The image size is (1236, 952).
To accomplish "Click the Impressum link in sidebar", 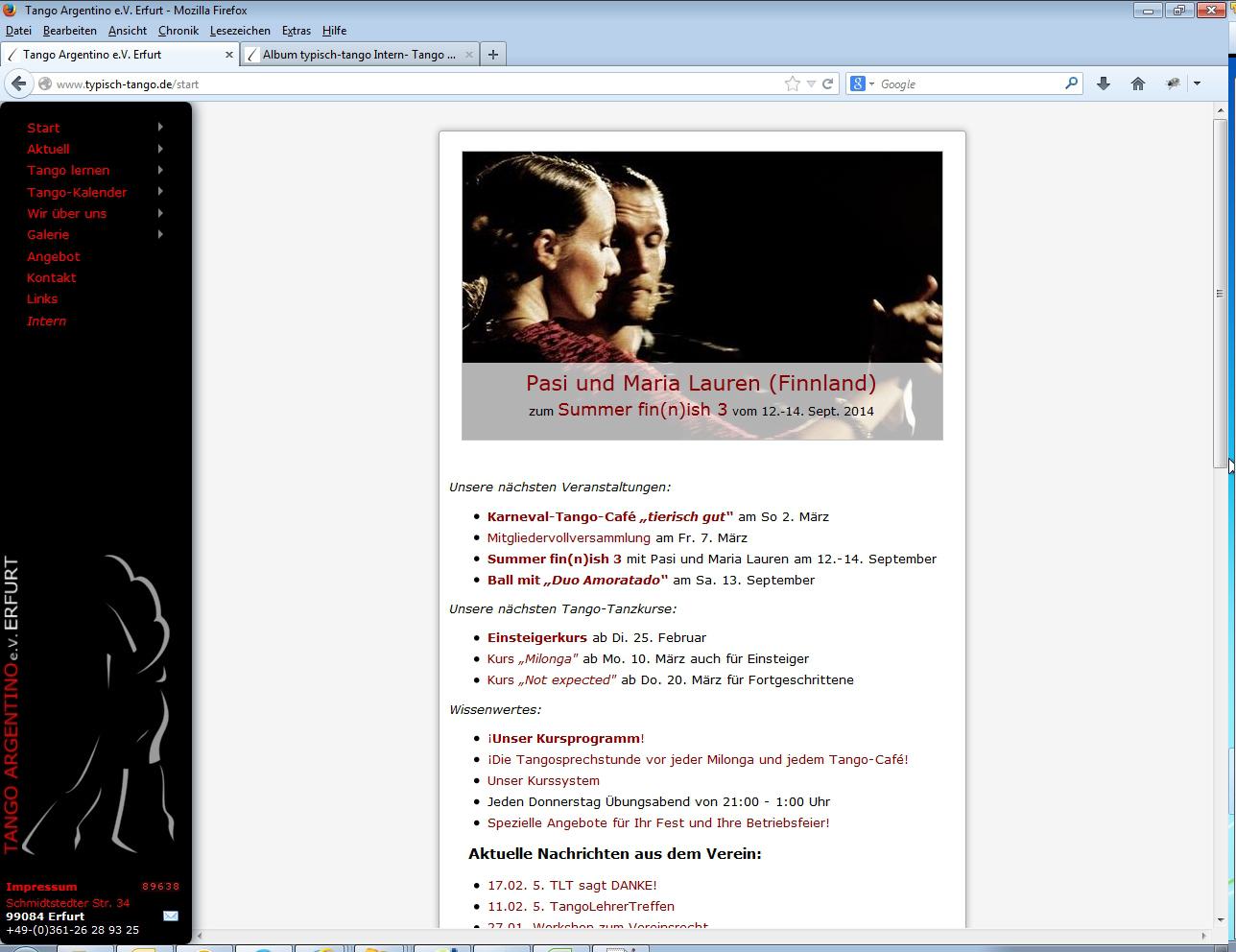I will 41,887.
